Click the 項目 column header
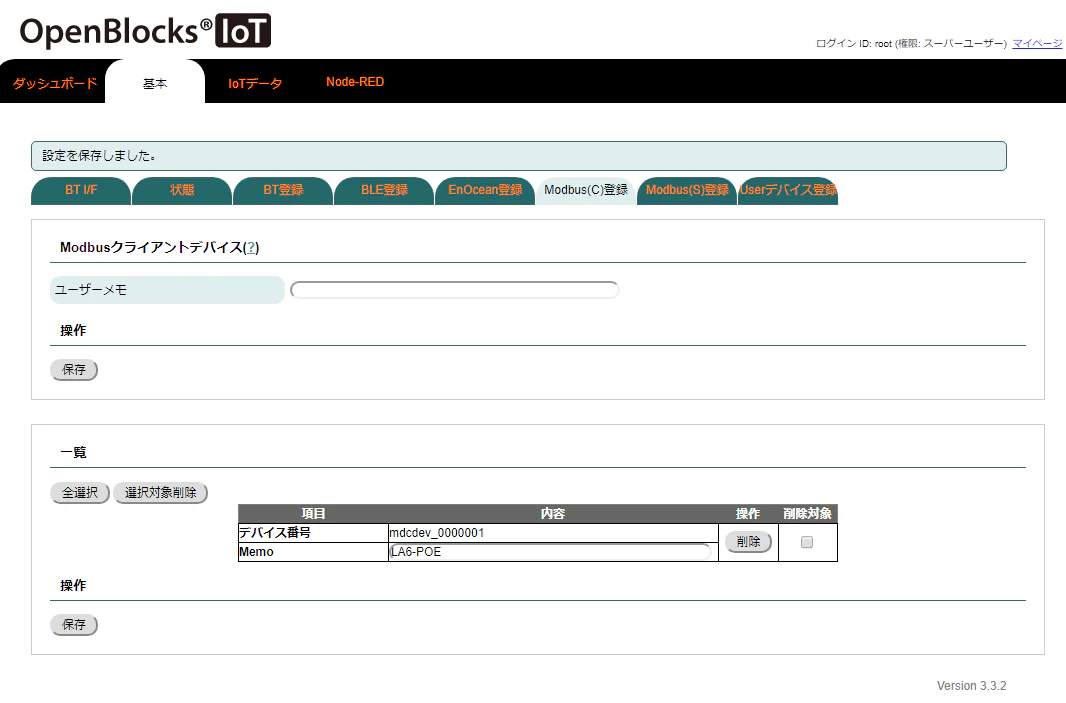The width and height of the screenshot is (1066, 703). [313, 513]
